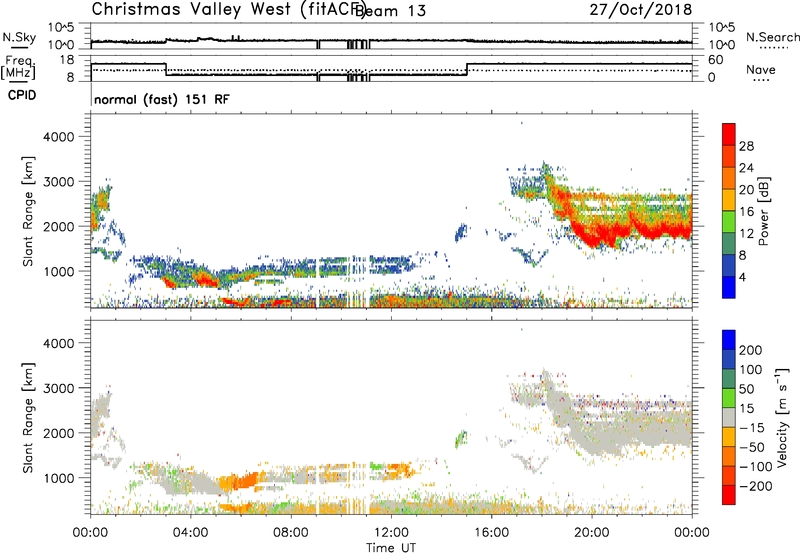Click the 20:00 time axis label

[x=592, y=533]
